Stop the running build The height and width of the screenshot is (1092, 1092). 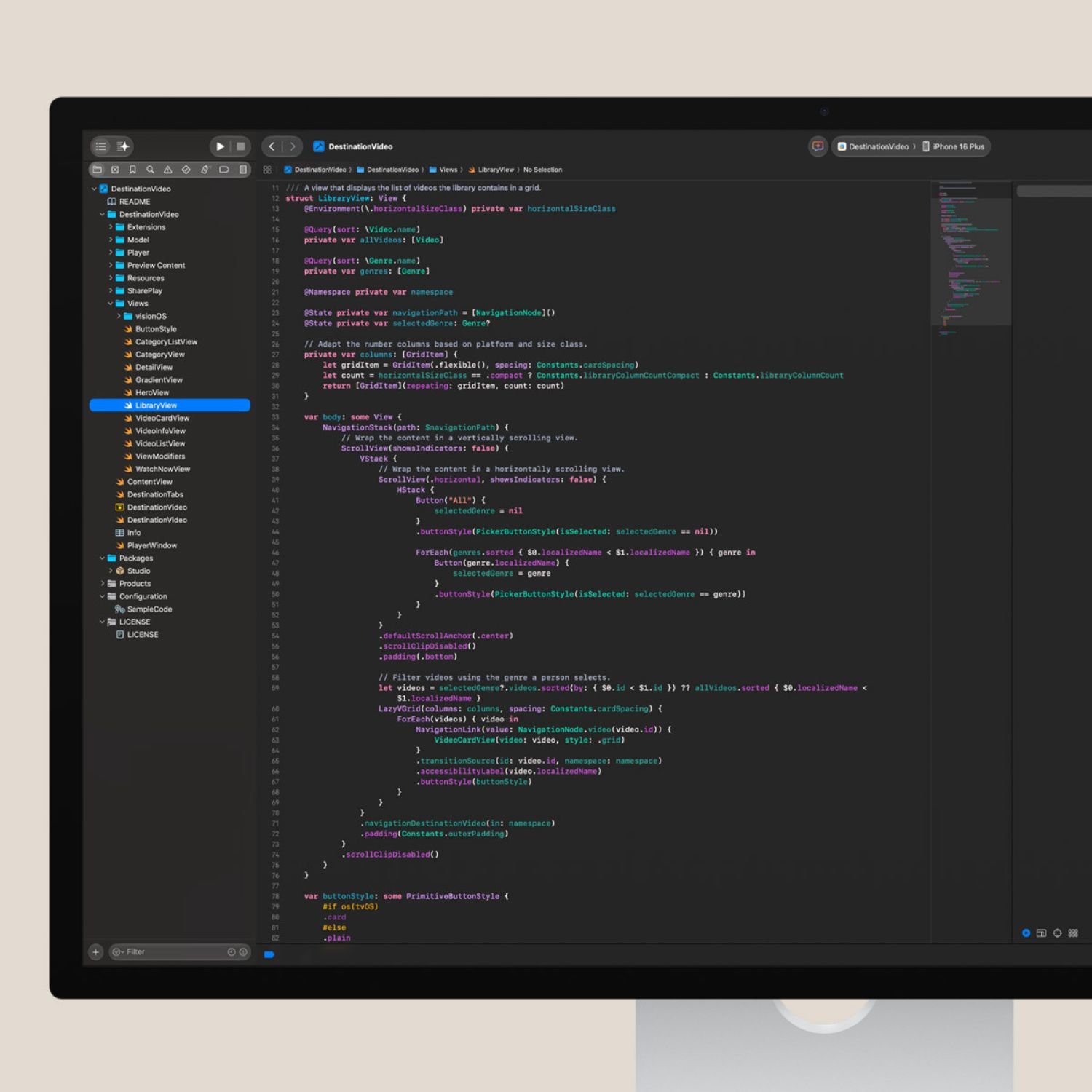point(241,146)
